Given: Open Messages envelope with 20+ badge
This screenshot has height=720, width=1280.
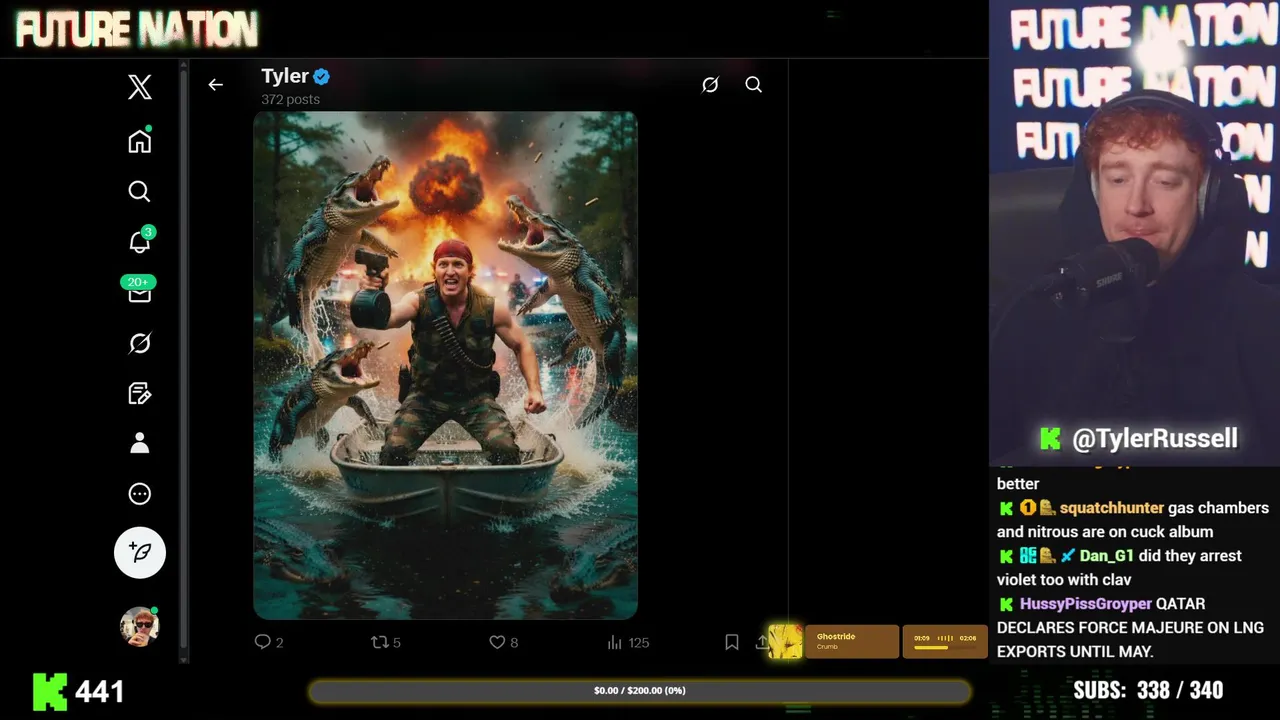Looking at the screenshot, I should point(139,291).
